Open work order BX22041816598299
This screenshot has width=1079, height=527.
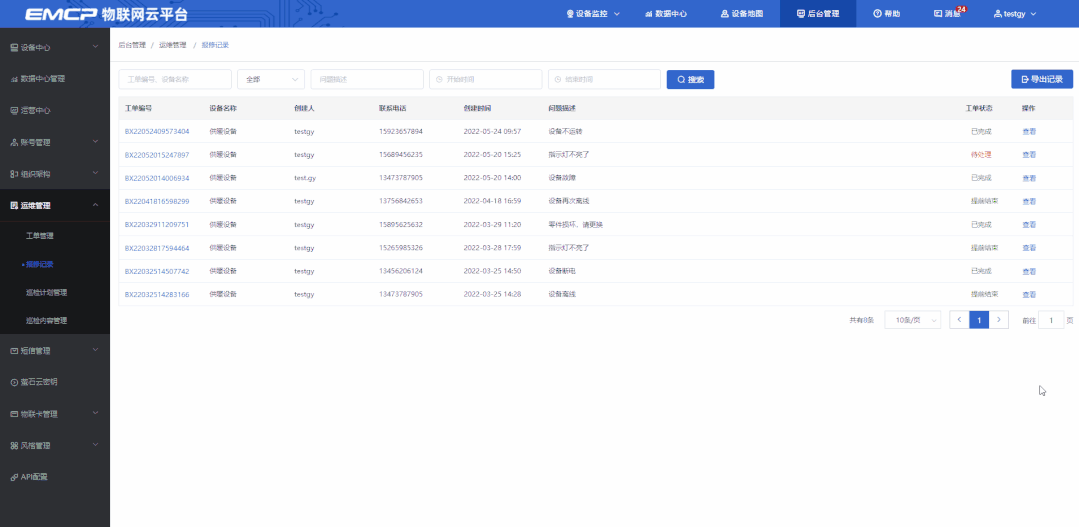pyautogui.click(x=157, y=202)
